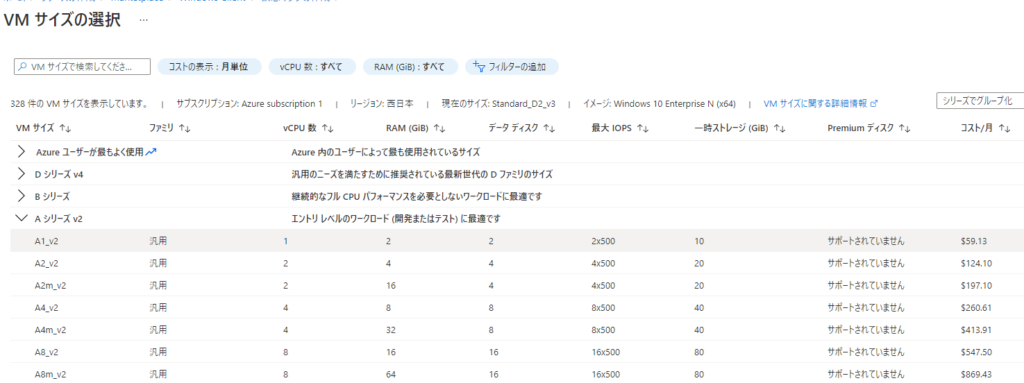Open RAM (GiB) : すべて filter

[x=409, y=67]
